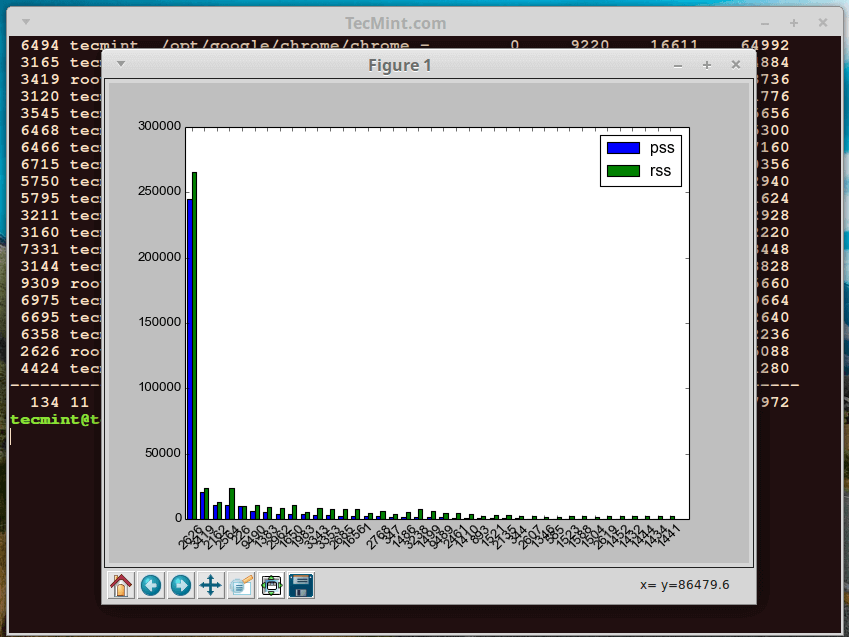
Task: Save the figure using the floppy disk icon
Action: coord(300,585)
